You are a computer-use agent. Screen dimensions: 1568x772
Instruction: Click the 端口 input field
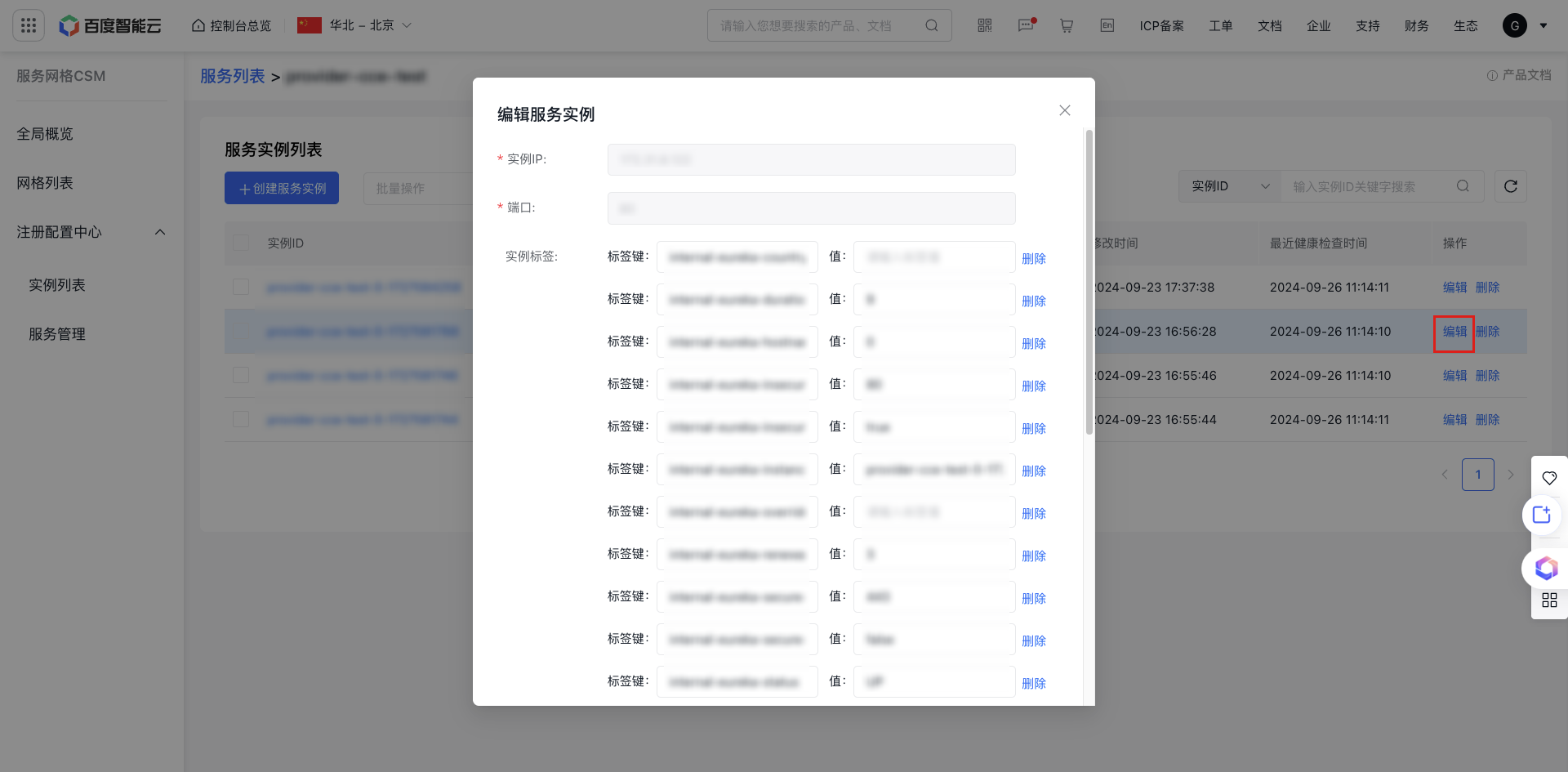pos(812,208)
